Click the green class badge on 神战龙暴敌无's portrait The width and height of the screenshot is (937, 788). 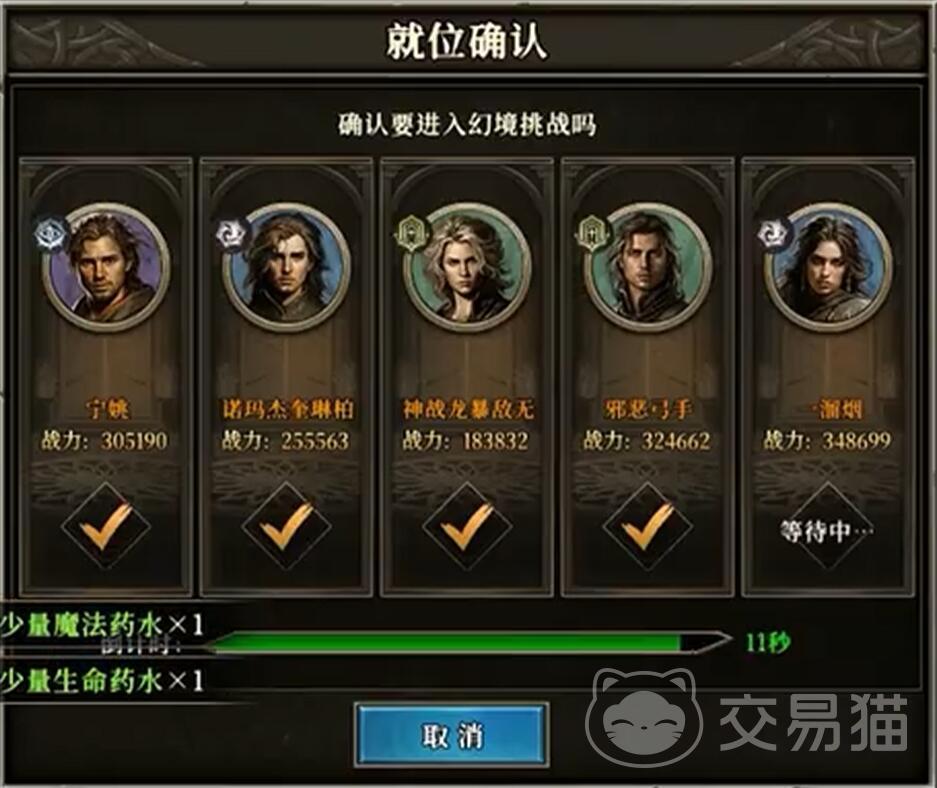coord(412,234)
